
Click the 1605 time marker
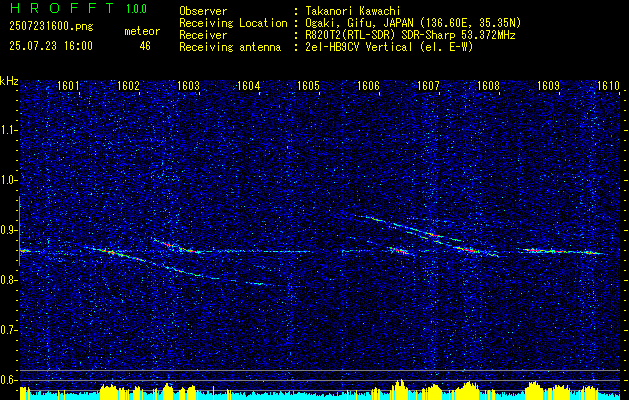[x=308, y=86]
